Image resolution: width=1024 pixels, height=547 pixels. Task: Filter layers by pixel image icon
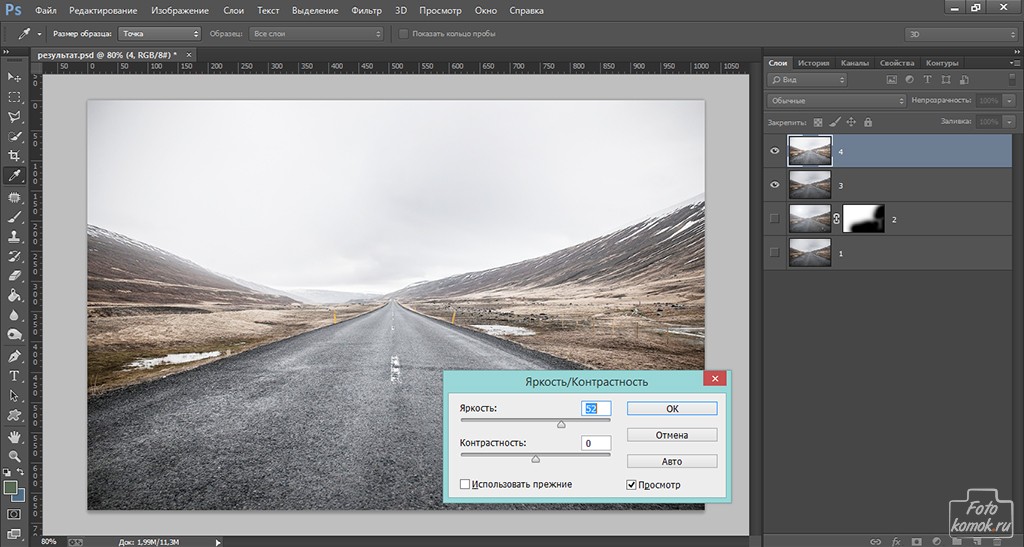[x=891, y=80]
